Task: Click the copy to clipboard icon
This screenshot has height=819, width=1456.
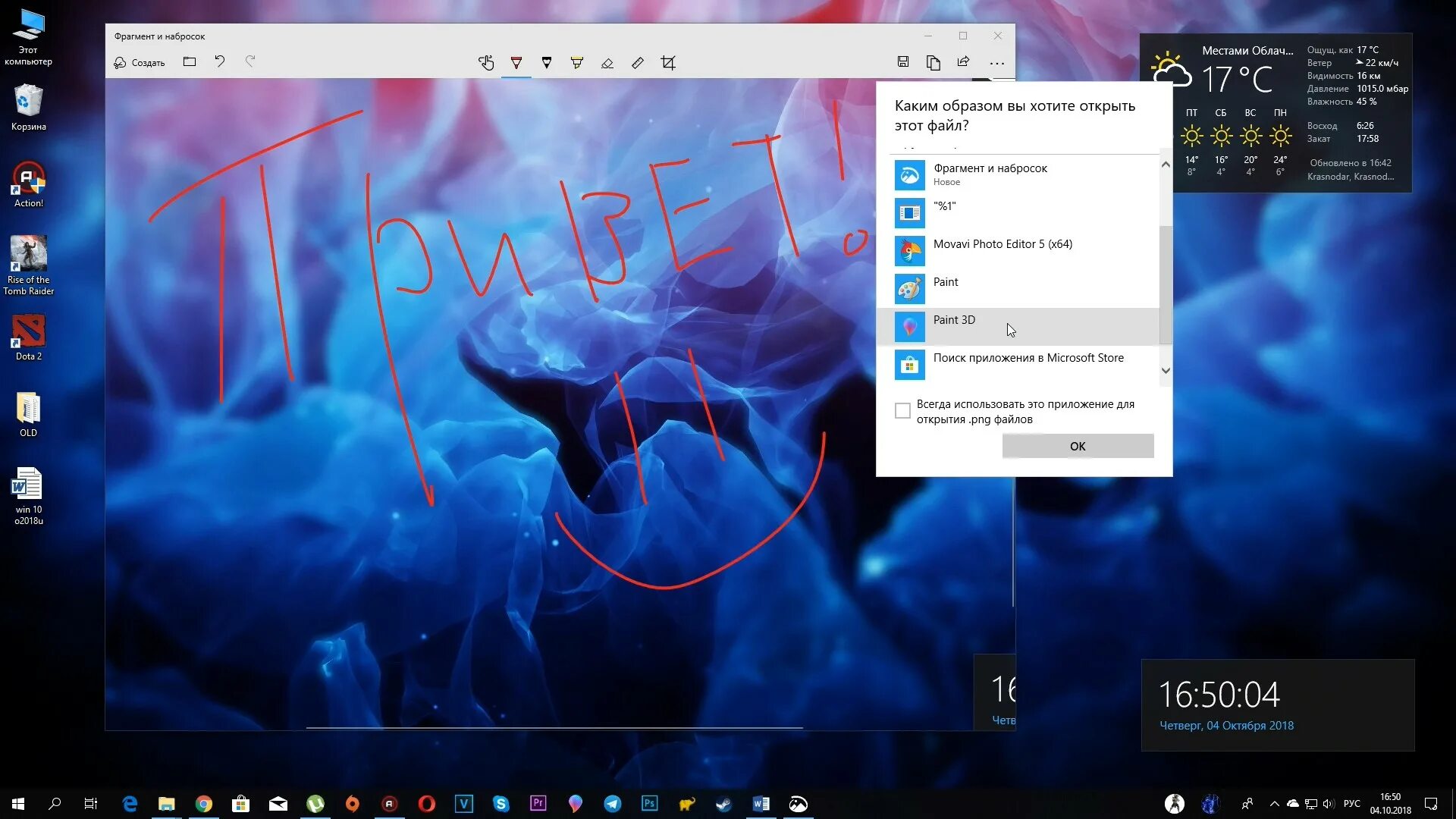Action: (x=934, y=62)
